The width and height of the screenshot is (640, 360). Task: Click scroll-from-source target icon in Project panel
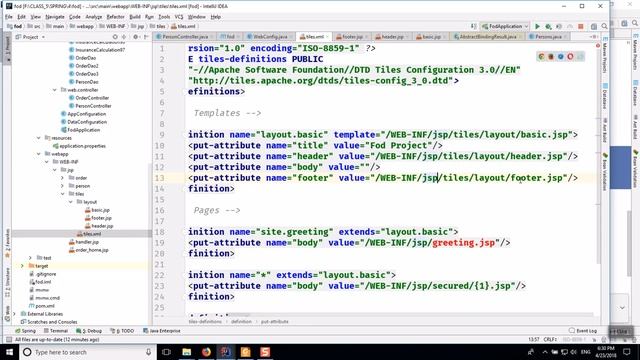click(115, 37)
